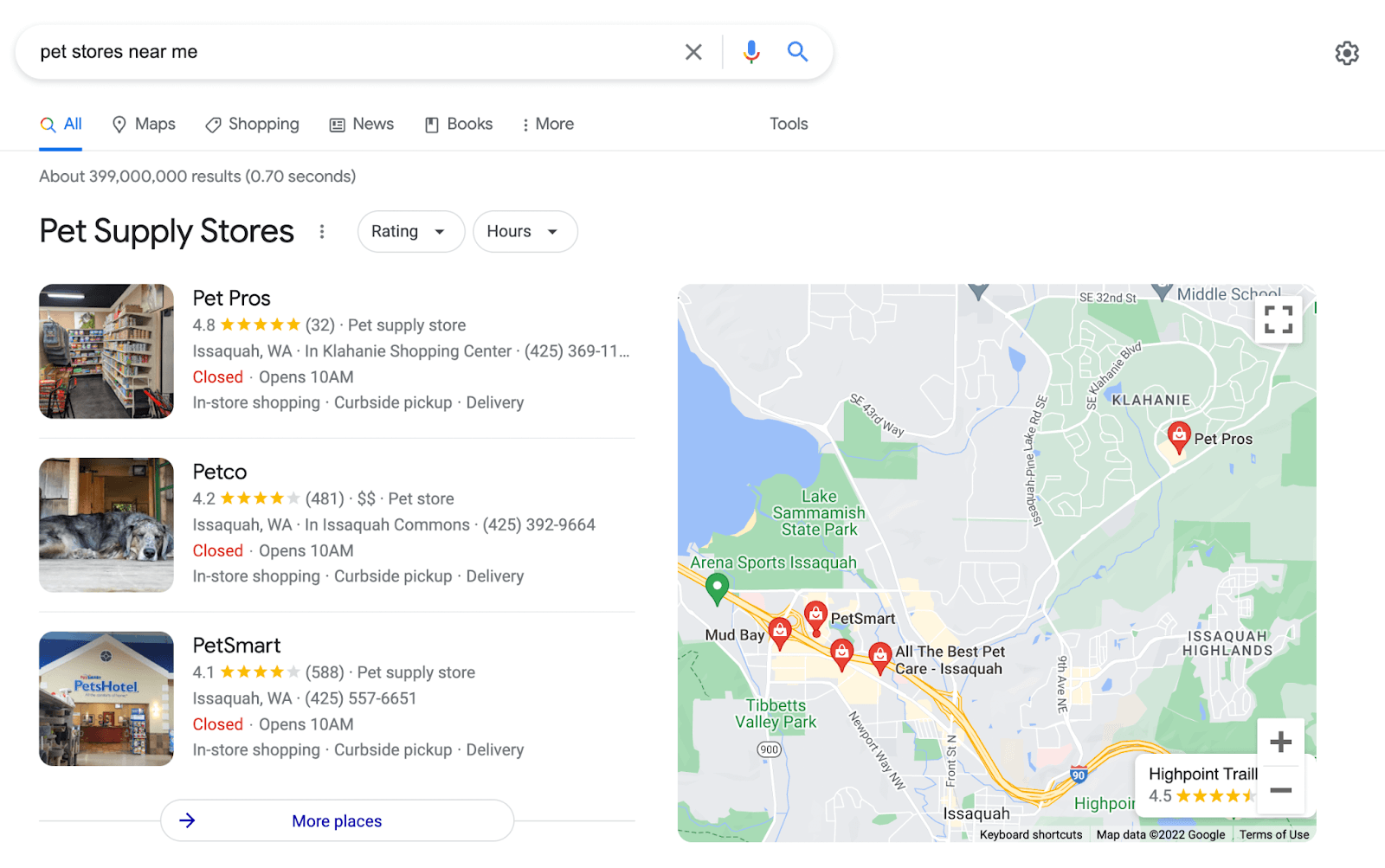Screen dimensions: 1385x868
Task: Expand the map to fullscreen
Action: pos(1279,319)
